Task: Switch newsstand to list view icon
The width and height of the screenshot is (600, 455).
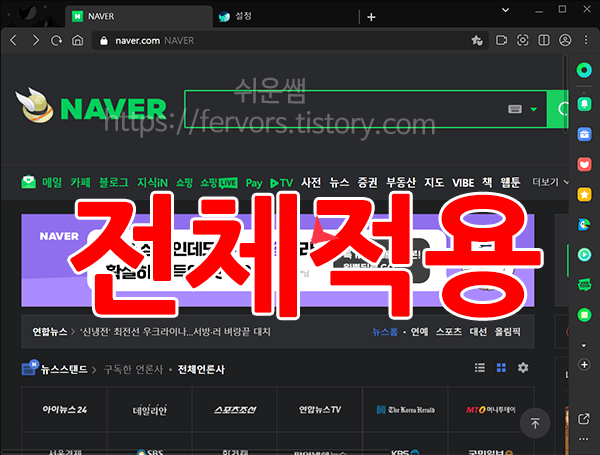Action: point(480,368)
